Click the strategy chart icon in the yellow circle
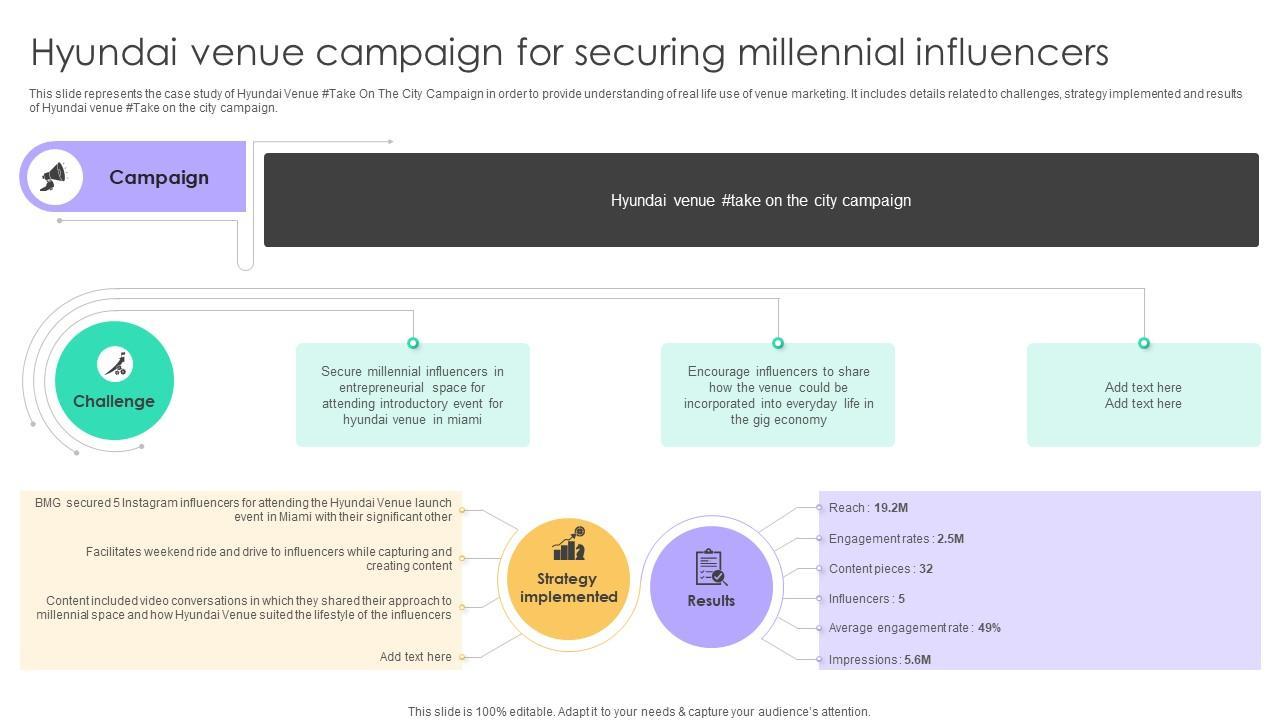The width and height of the screenshot is (1280, 720). [x=569, y=543]
